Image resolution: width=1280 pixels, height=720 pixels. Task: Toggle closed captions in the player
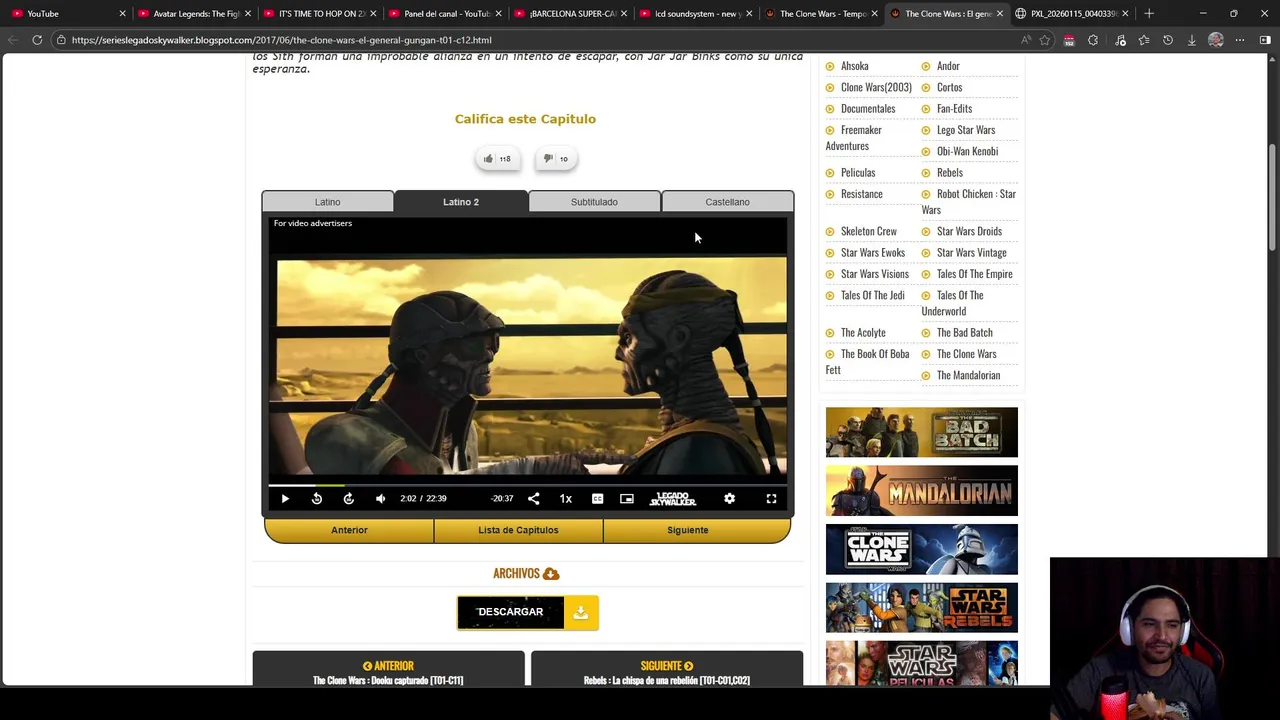(597, 498)
